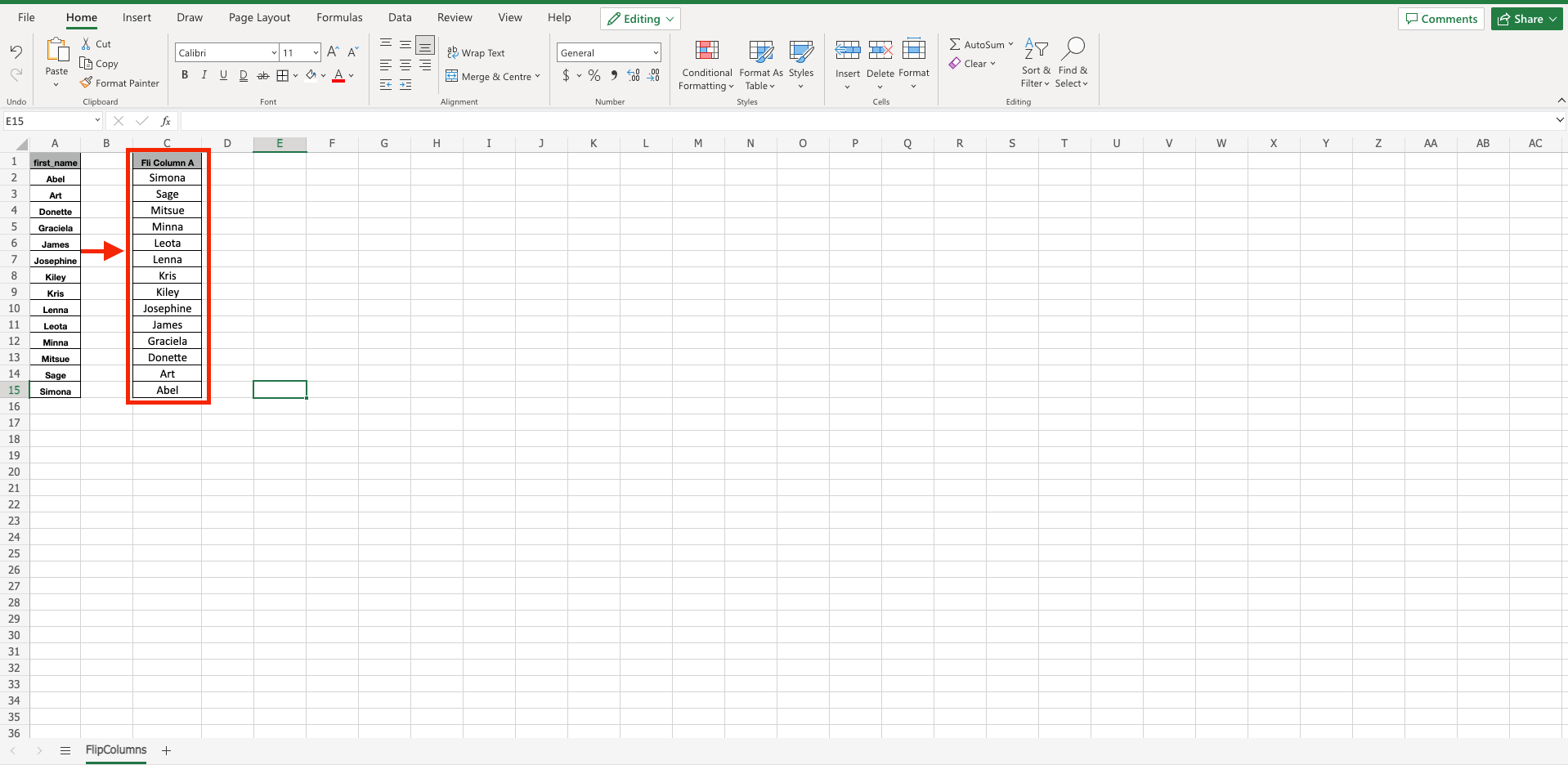Open the Data ribbon tab
The width and height of the screenshot is (1568, 765).
pos(399,17)
